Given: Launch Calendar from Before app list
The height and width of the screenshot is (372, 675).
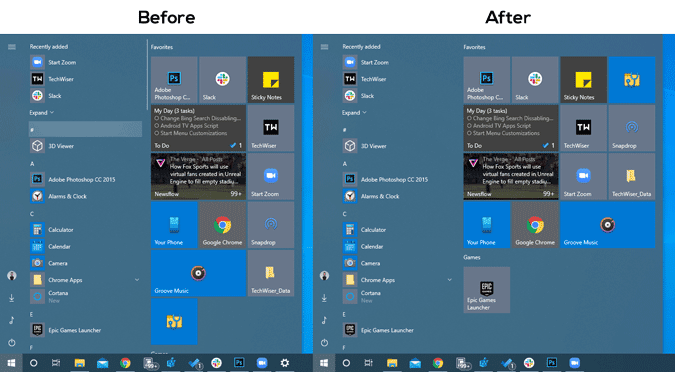Looking at the screenshot, I should click(x=85, y=246).
